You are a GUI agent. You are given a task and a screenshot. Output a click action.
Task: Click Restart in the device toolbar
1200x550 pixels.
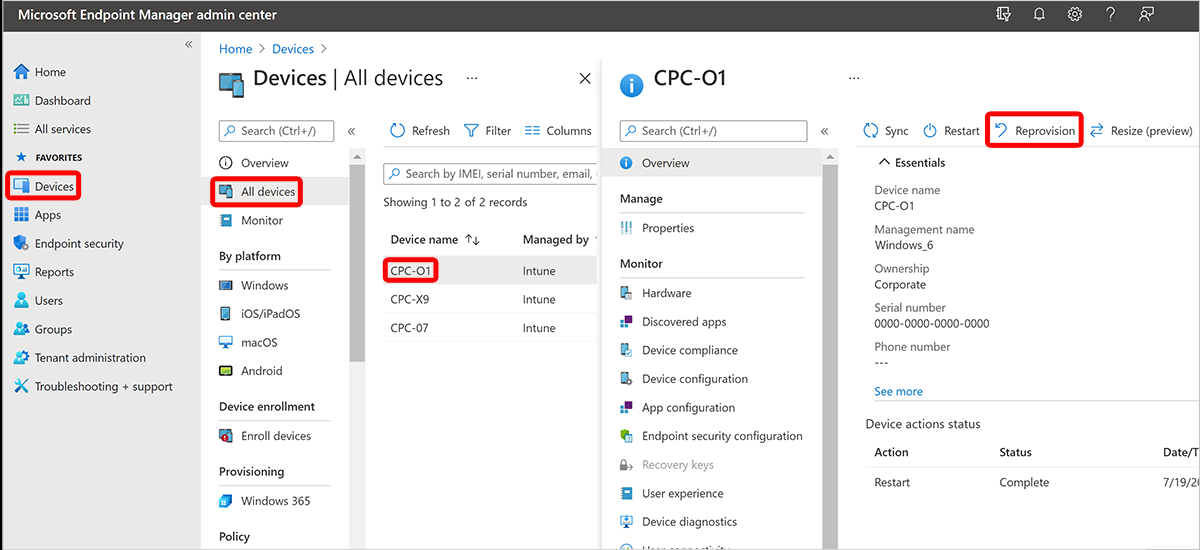click(951, 131)
